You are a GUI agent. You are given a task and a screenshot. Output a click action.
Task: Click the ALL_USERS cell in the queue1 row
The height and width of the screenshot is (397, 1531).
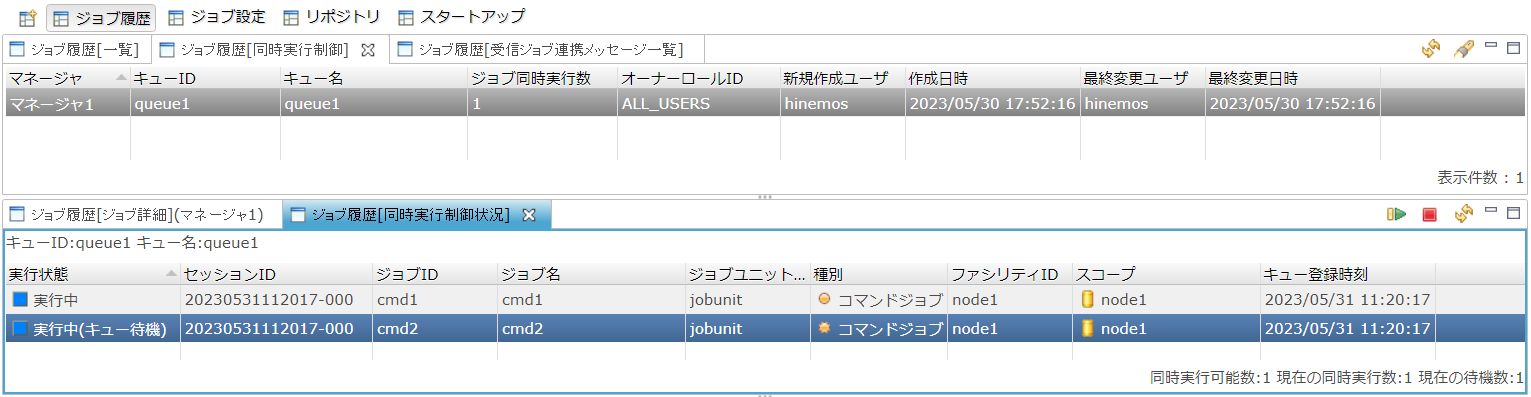[698, 103]
